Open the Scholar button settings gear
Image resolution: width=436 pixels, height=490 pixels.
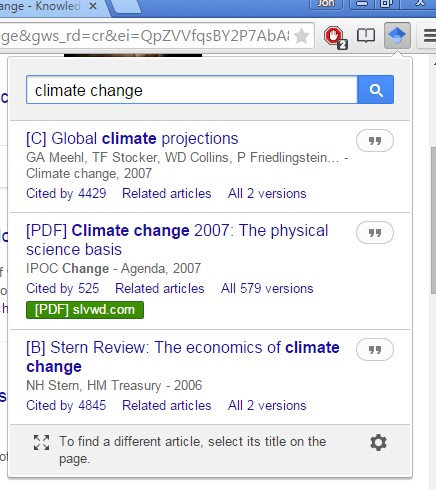[378, 443]
